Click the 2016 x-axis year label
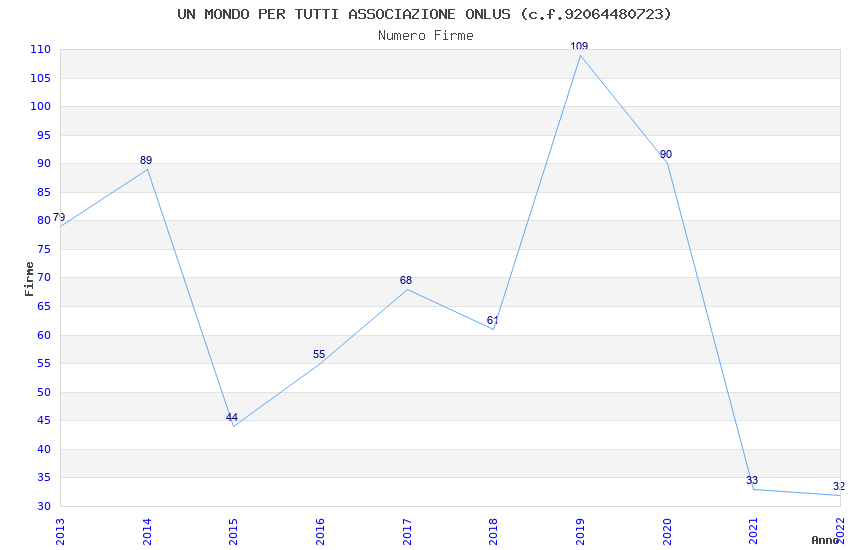850x550 pixels. 320,531
